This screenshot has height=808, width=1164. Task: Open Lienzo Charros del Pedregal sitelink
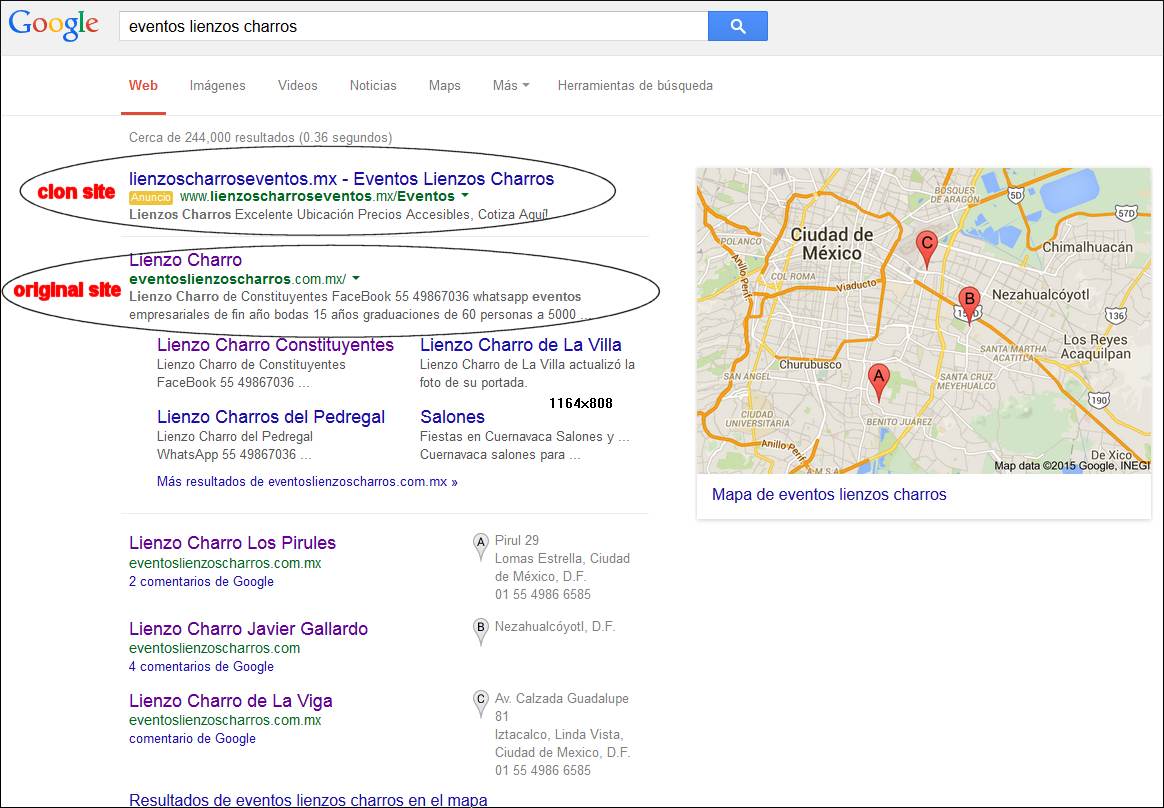click(271, 417)
